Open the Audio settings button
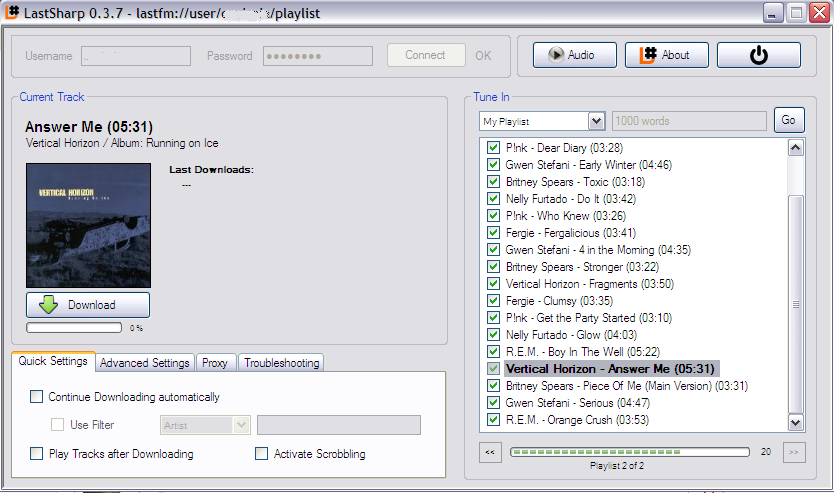This screenshot has width=834, height=493. tap(574, 55)
